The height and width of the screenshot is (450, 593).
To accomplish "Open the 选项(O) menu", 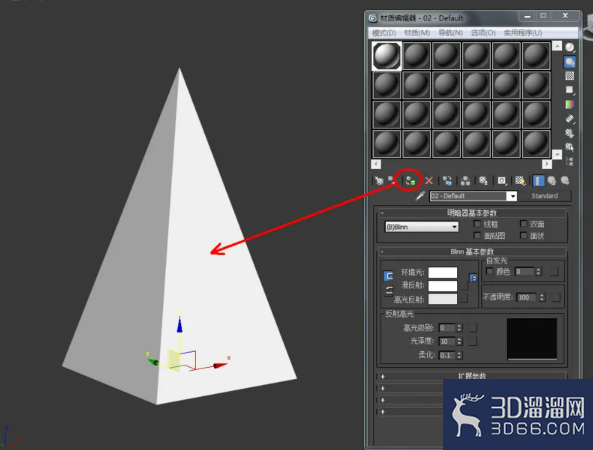I will click(x=483, y=33).
